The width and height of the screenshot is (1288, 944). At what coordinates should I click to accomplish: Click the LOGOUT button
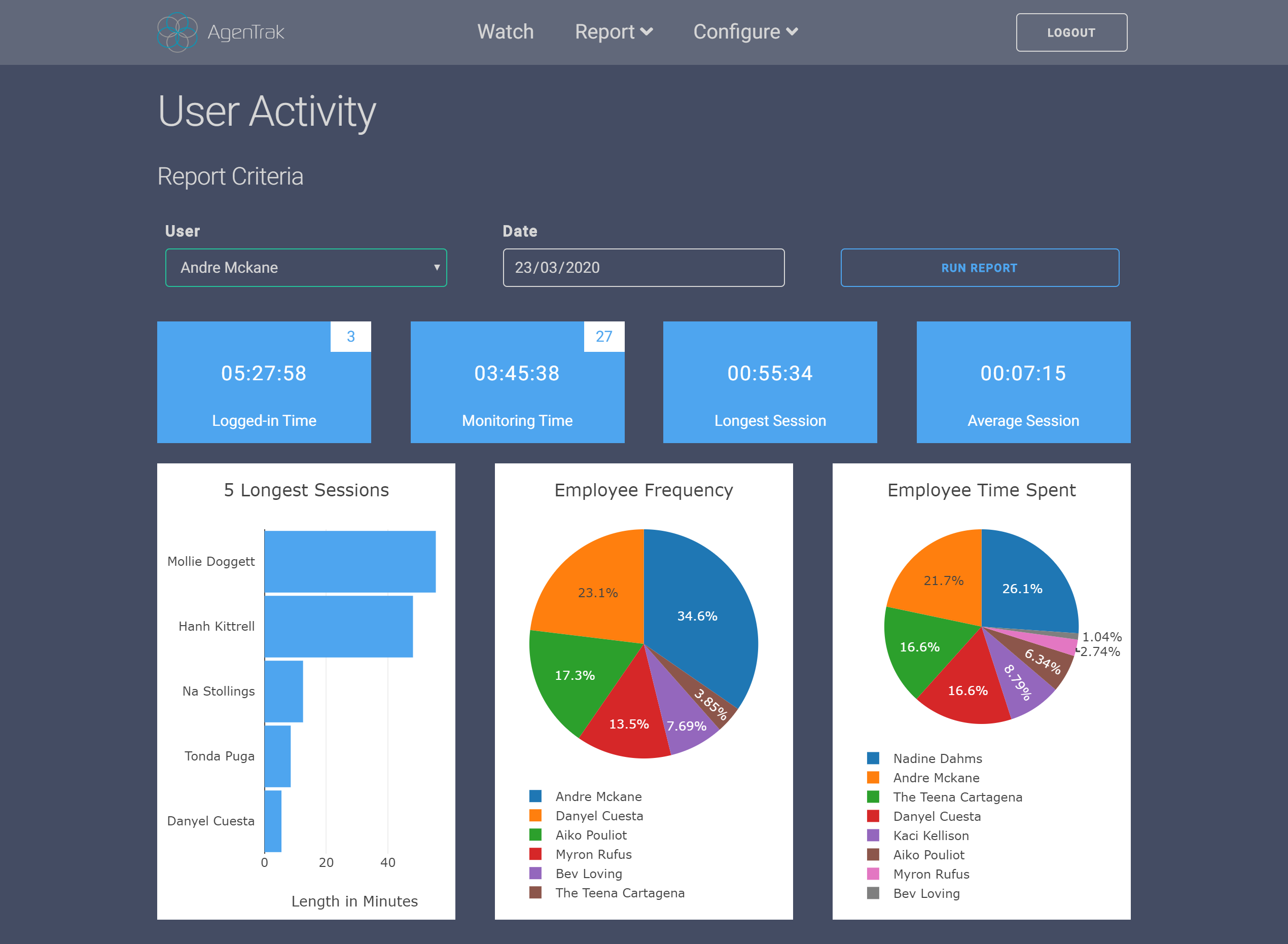1071,32
